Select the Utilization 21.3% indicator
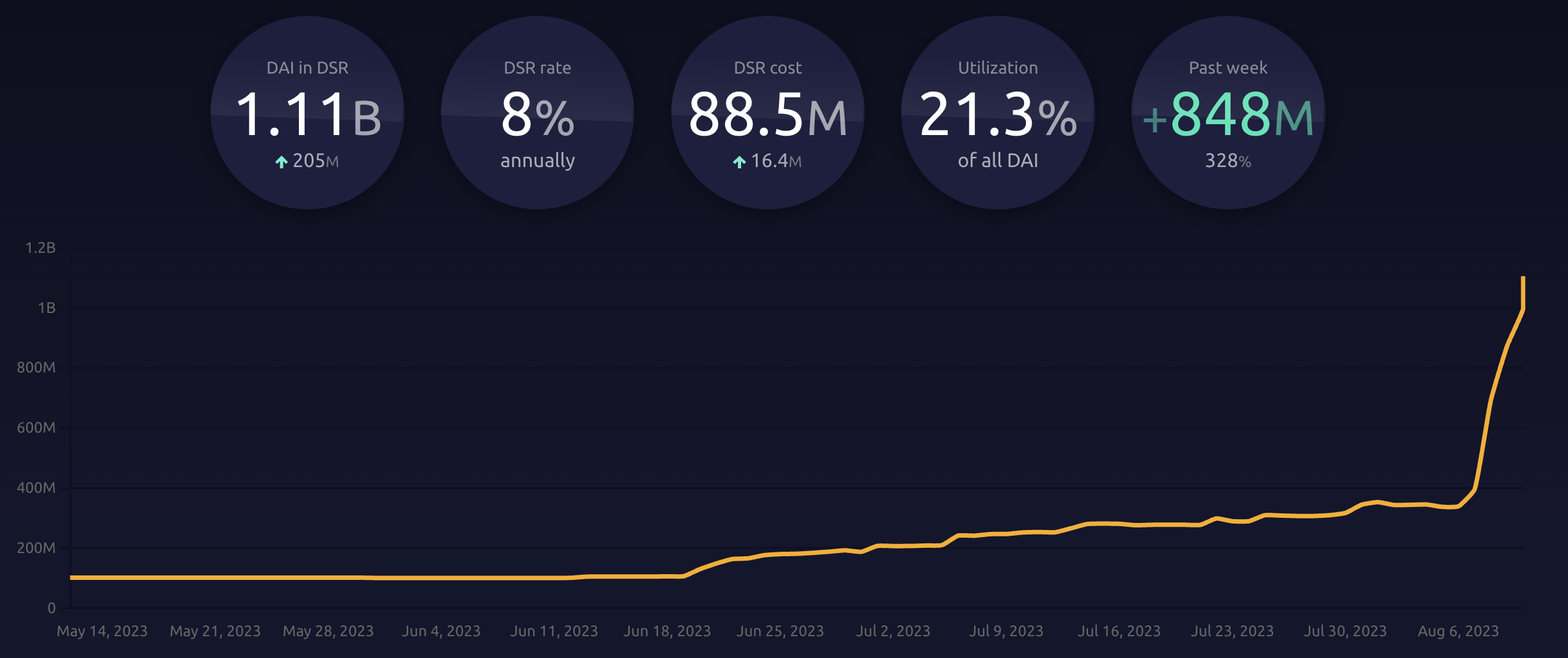 coord(998,114)
